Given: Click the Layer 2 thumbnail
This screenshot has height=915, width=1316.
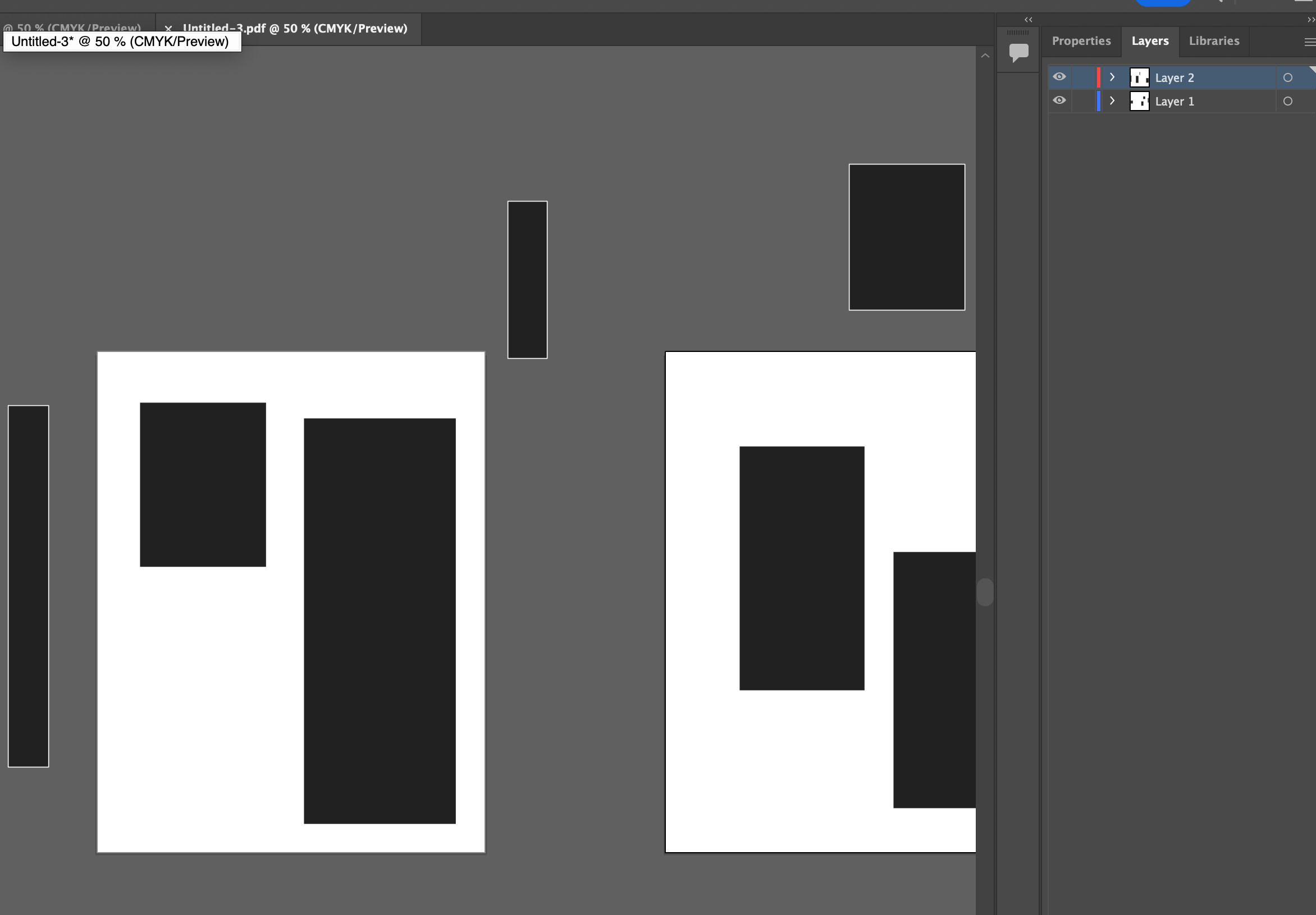Looking at the screenshot, I should 1139,77.
